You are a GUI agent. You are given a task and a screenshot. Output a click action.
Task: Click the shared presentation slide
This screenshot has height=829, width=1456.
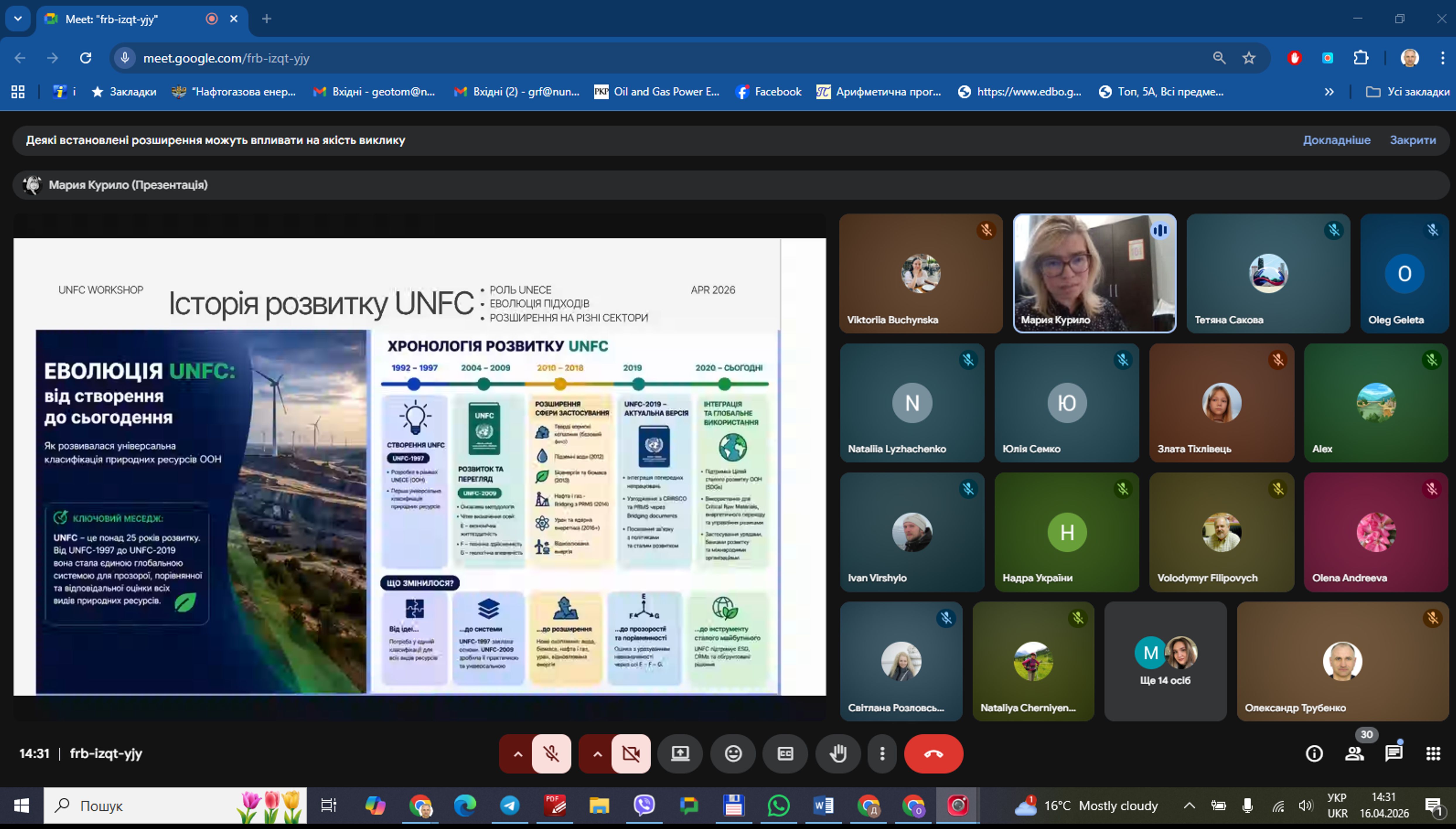[419, 467]
